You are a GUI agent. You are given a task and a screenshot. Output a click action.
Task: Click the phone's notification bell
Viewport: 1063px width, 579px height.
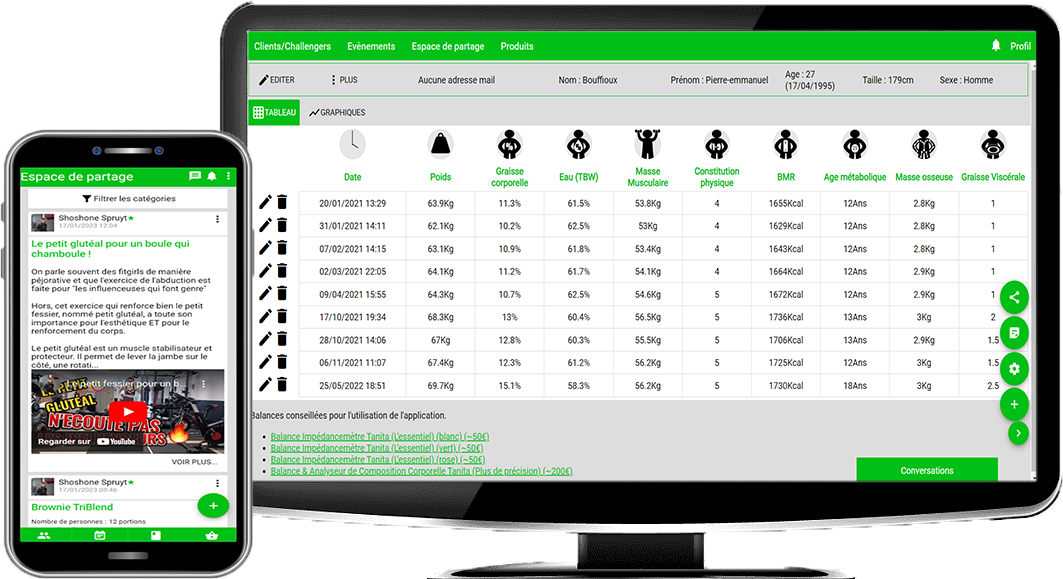point(212,176)
